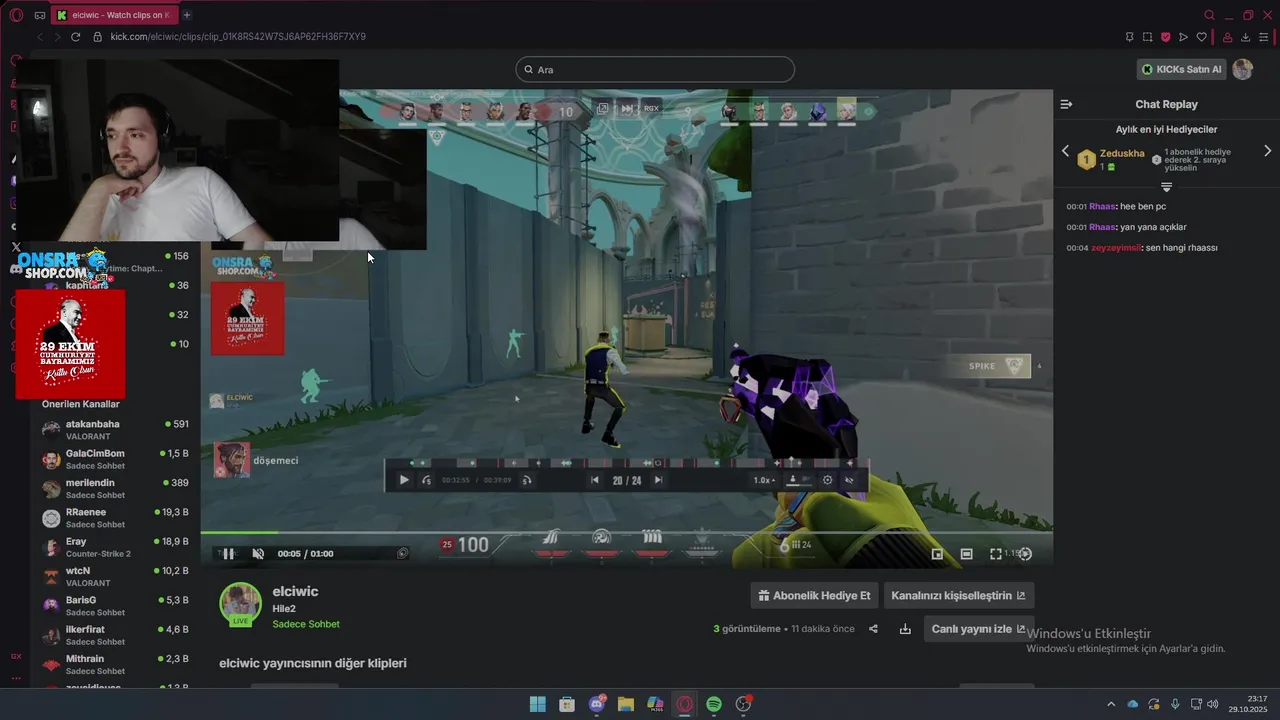Open GalaCimBom recommended channel

coord(115,459)
